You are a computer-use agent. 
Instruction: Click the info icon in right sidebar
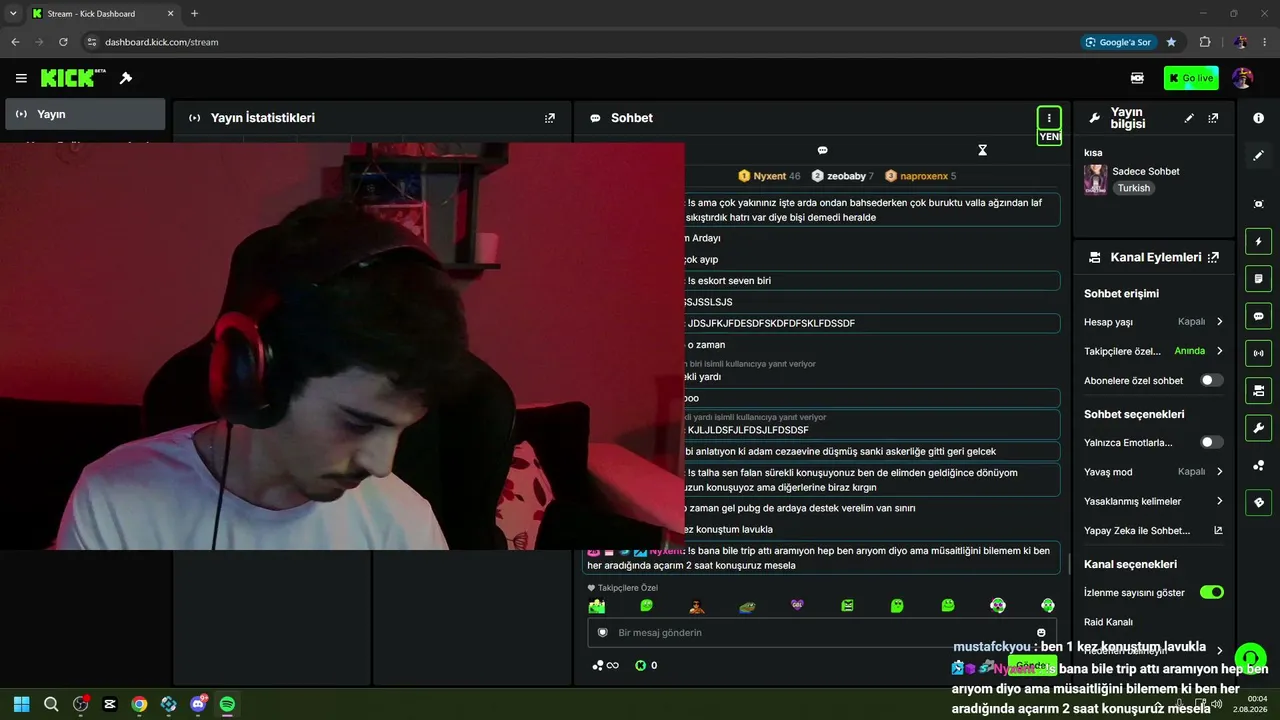(x=1258, y=118)
